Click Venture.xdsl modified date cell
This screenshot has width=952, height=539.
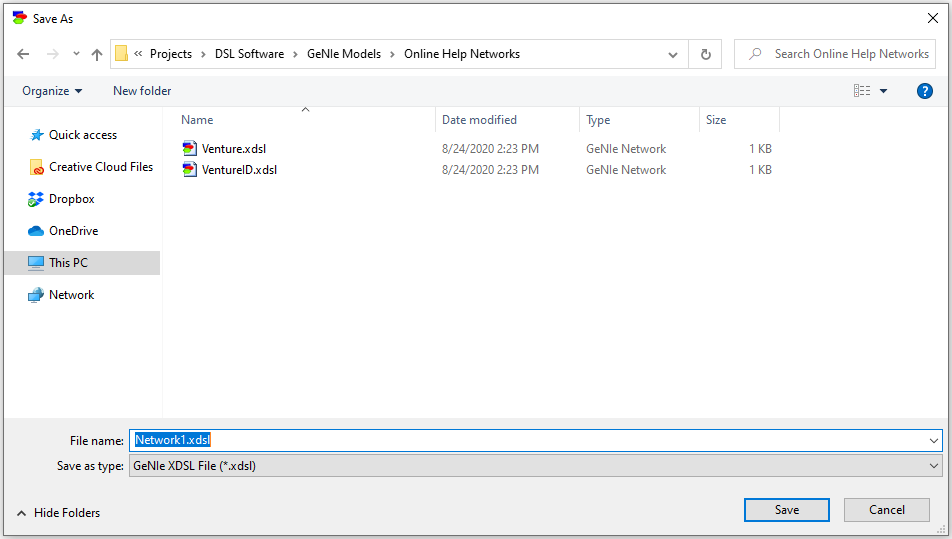(x=490, y=149)
